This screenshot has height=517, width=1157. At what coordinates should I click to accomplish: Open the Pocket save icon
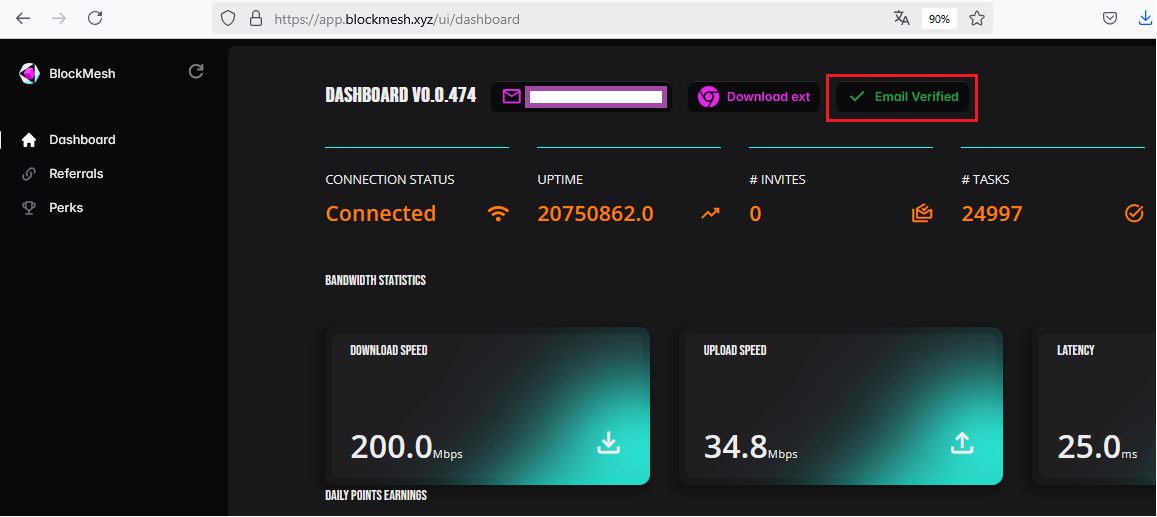1109,19
